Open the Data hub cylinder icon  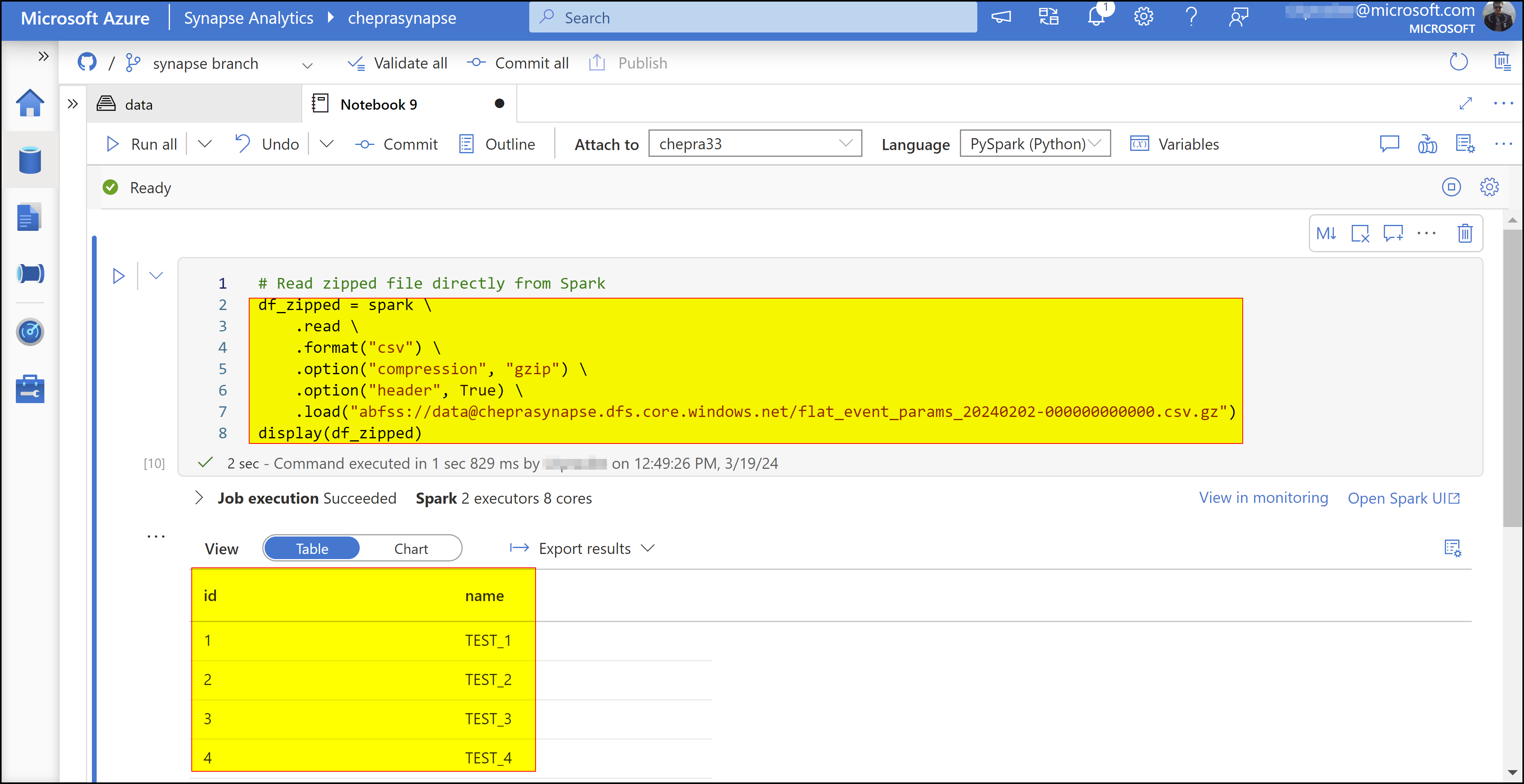pos(30,160)
